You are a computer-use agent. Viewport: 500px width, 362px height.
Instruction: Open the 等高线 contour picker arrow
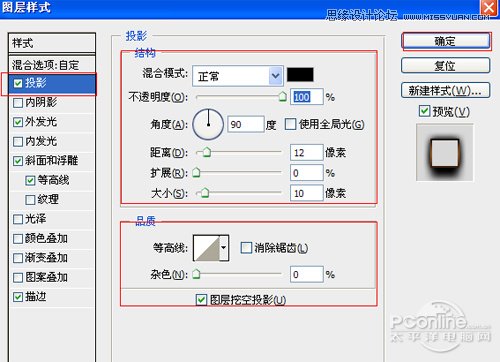224,248
